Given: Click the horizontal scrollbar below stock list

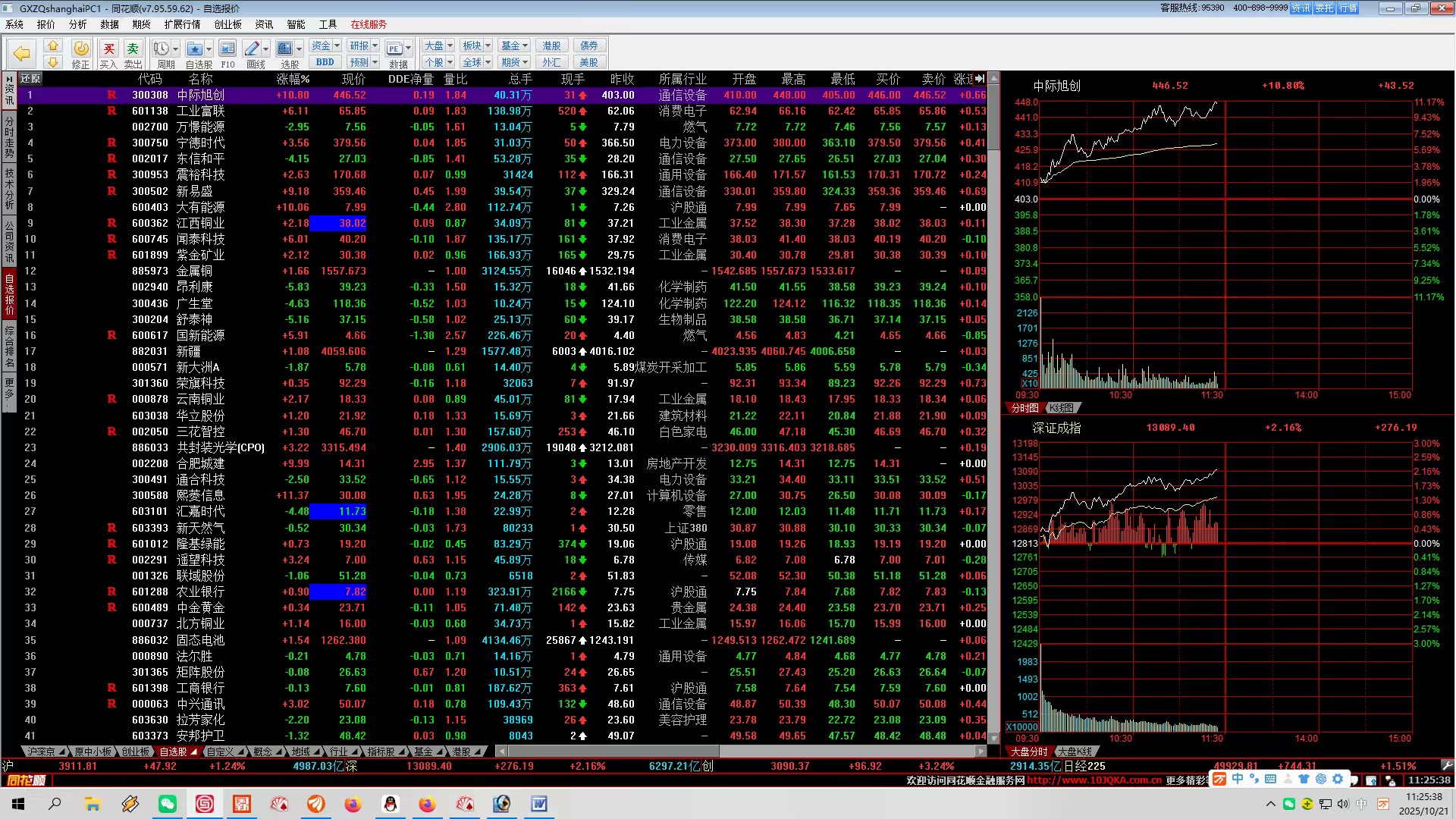Looking at the screenshot, I should pos(613,752).
